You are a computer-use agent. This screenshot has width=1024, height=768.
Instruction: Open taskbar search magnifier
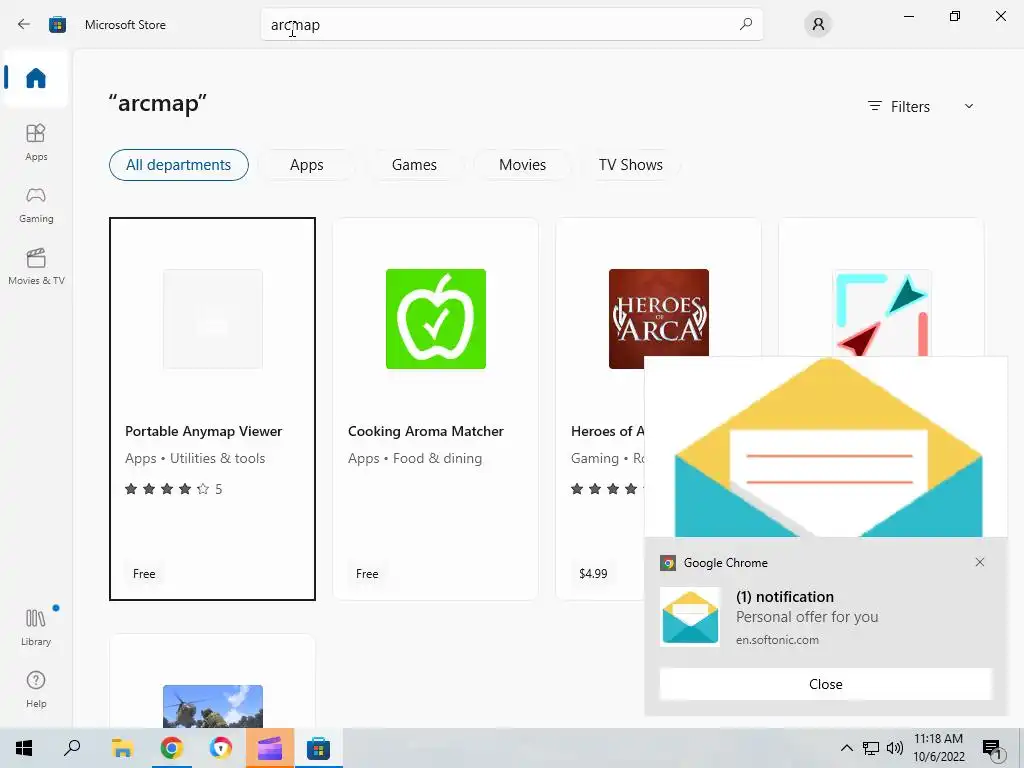point(72,748)
